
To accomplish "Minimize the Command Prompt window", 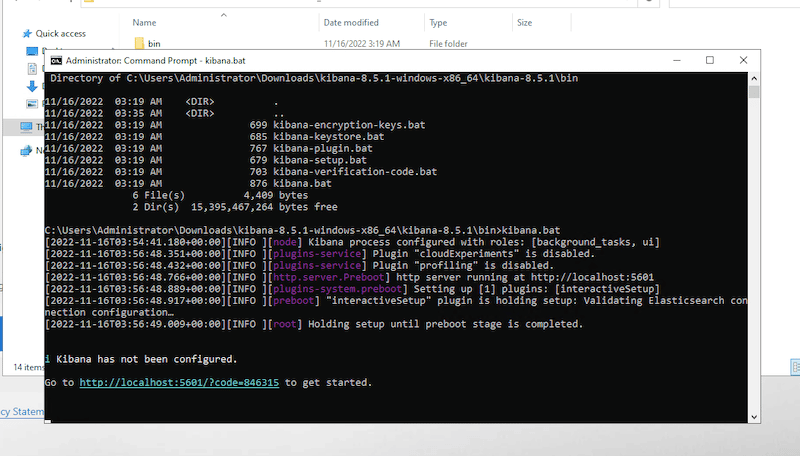I will (677, 60).
